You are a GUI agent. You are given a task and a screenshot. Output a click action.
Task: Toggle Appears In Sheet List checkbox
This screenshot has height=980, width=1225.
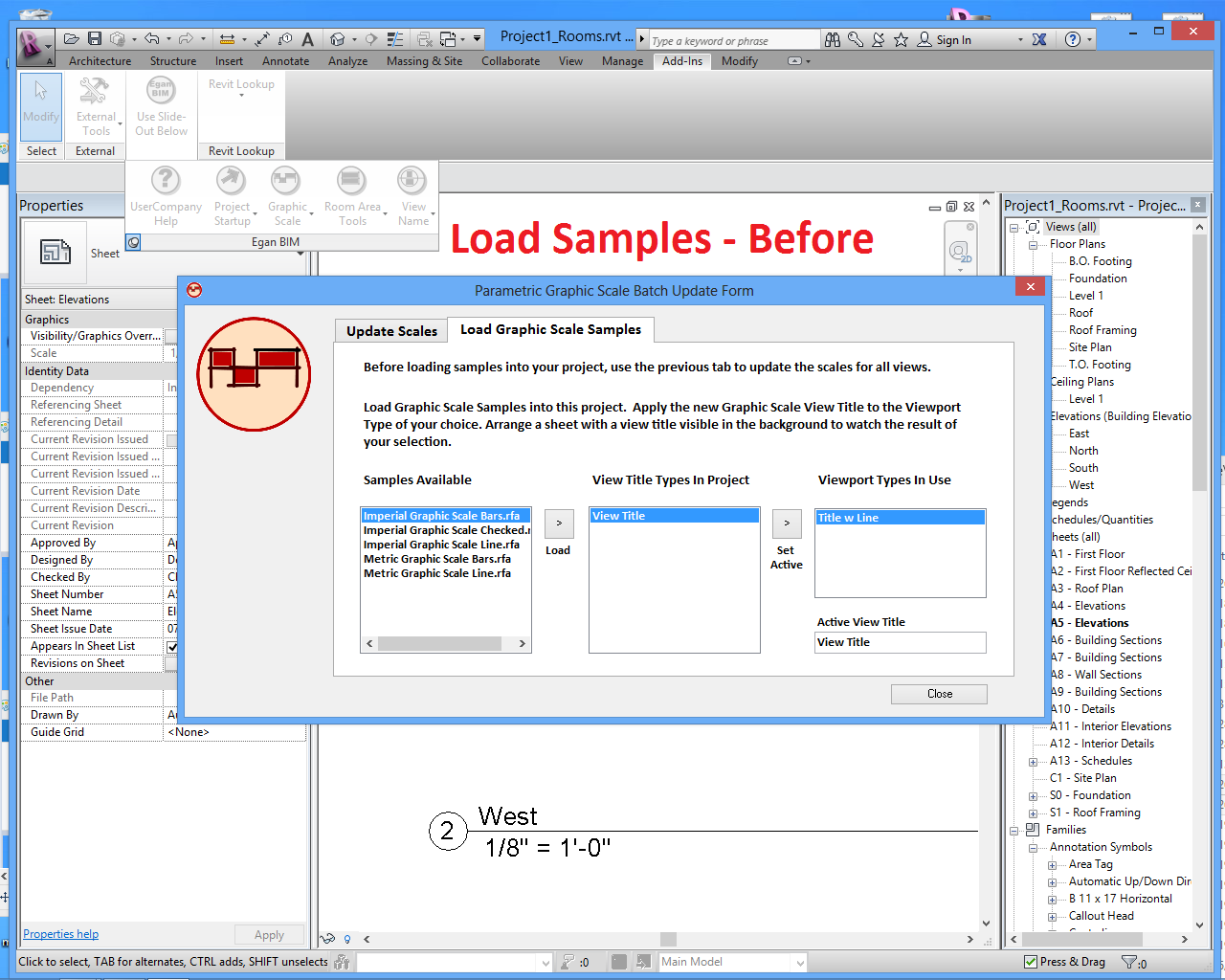pyautogui.click(x=172, y=647)
